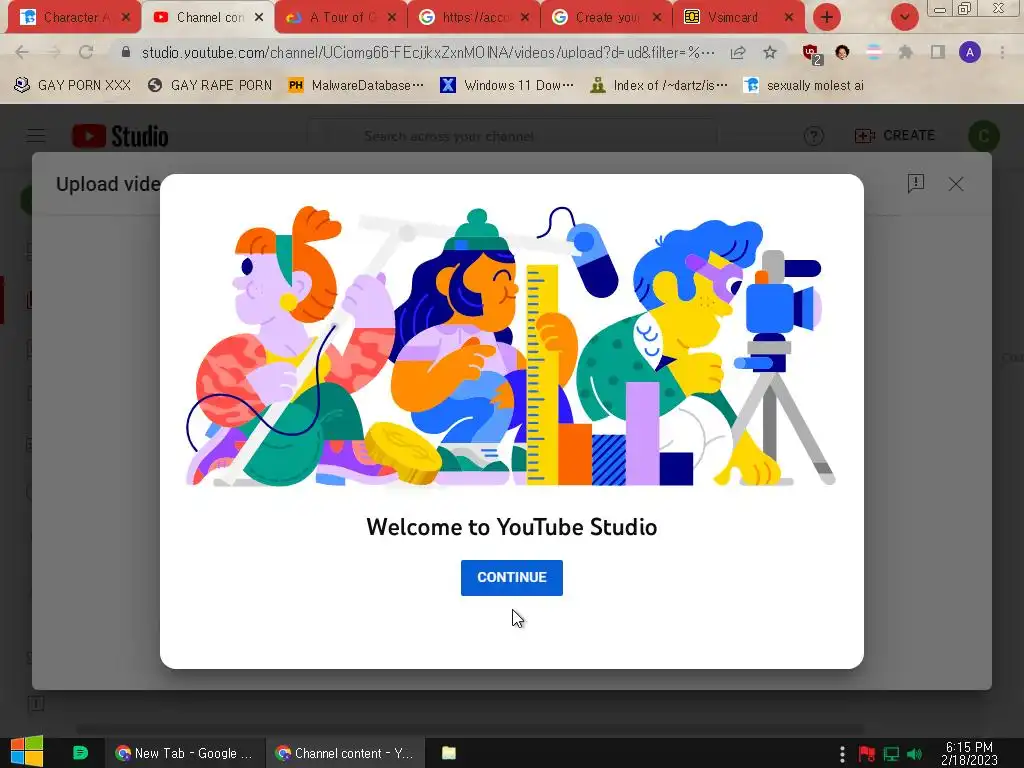
Task: Open the volume speaker tray icon
Action: point(915,754)
